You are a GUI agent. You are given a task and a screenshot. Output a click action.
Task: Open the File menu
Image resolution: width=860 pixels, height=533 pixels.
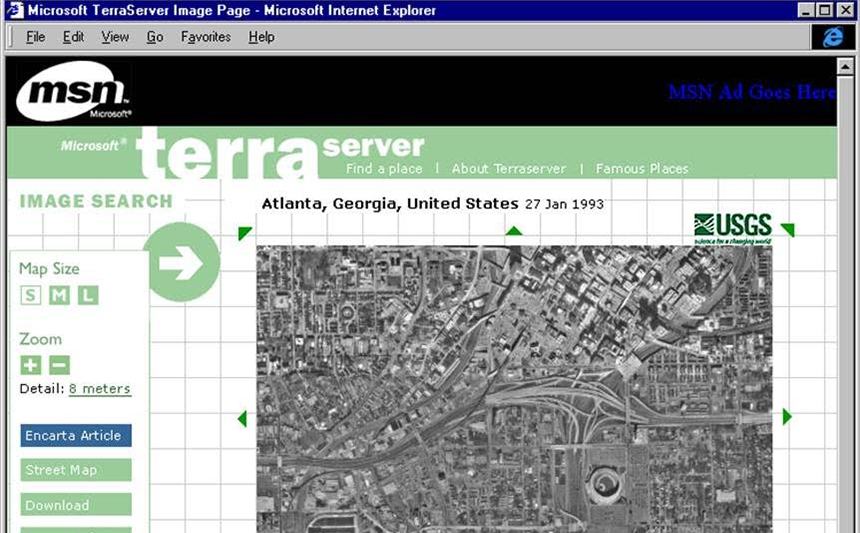[36, 37]
